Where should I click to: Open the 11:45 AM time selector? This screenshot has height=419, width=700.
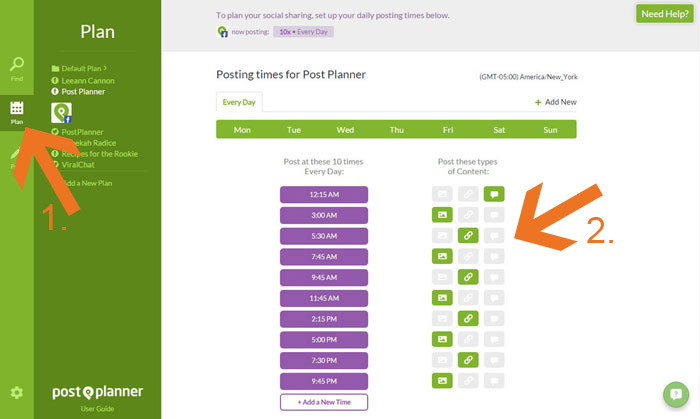tap(324, 298)
